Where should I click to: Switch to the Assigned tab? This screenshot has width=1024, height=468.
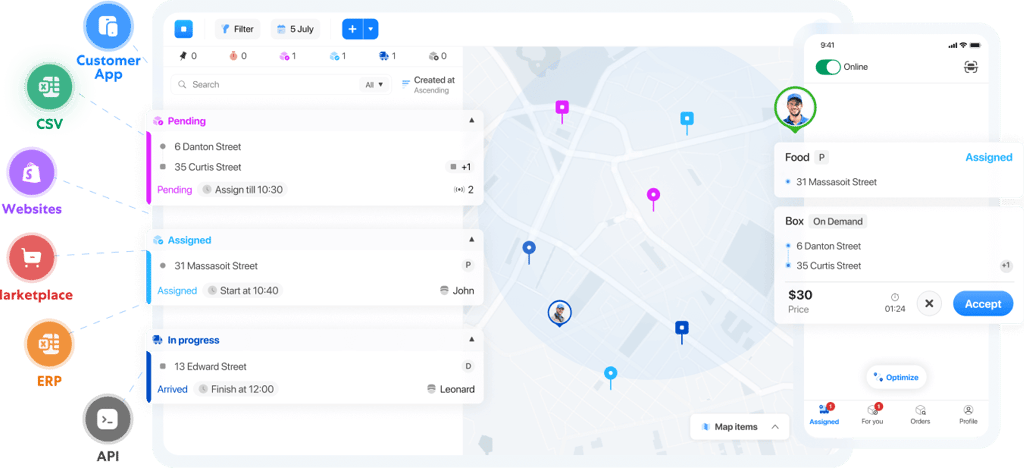pyautogui.click(x=824, y=414)
